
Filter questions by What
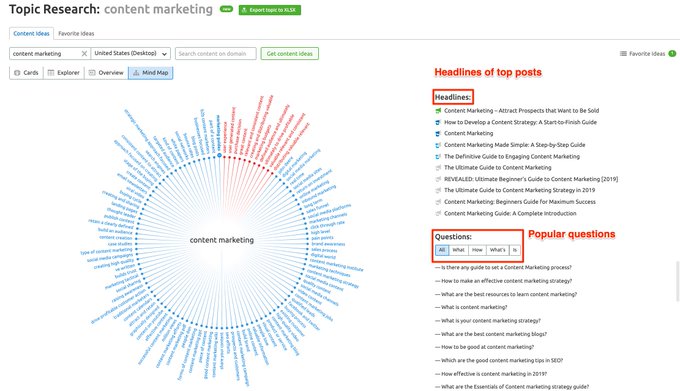(x=458, y=250)
